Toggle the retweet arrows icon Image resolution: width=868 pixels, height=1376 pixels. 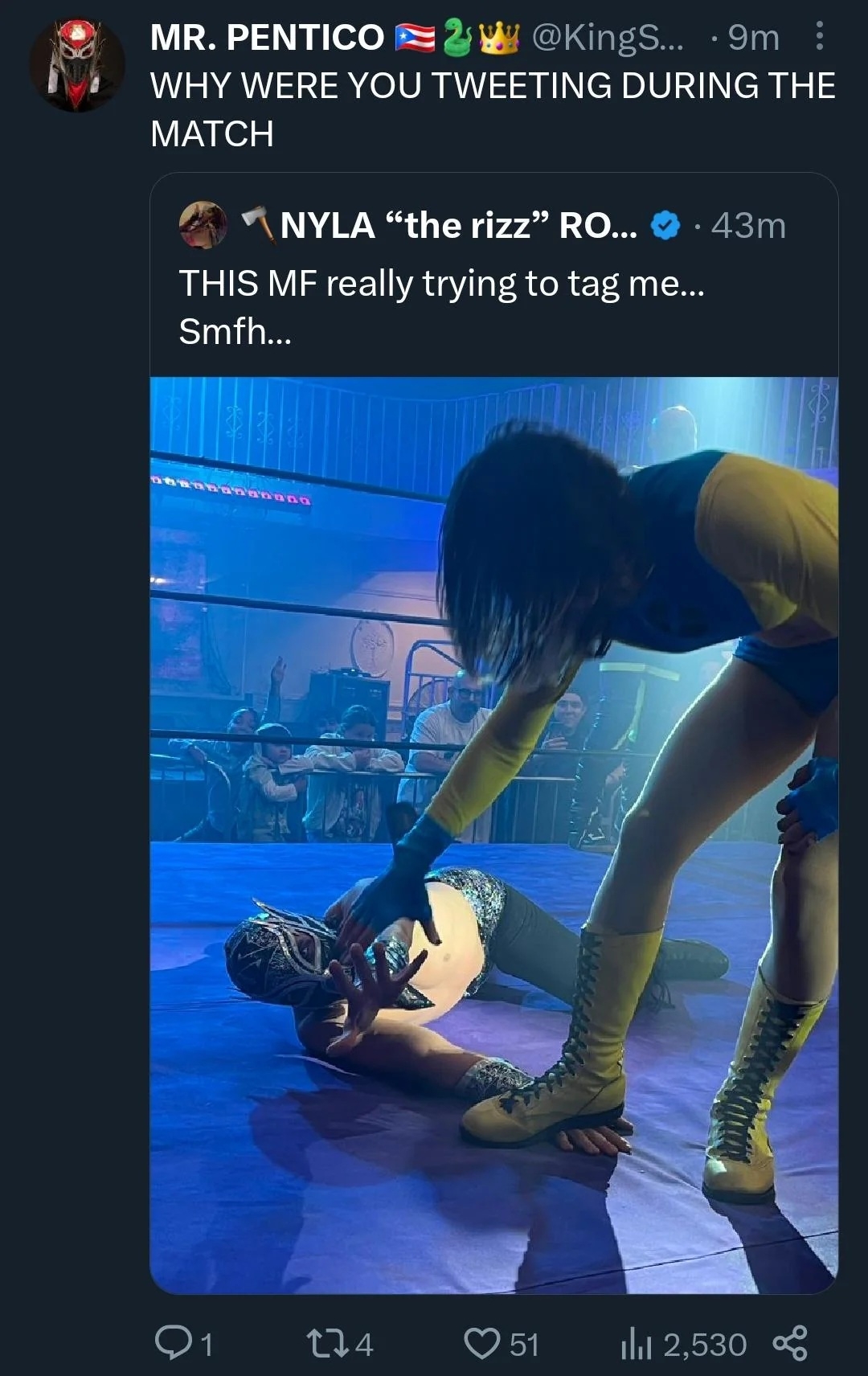point(328,1343)
